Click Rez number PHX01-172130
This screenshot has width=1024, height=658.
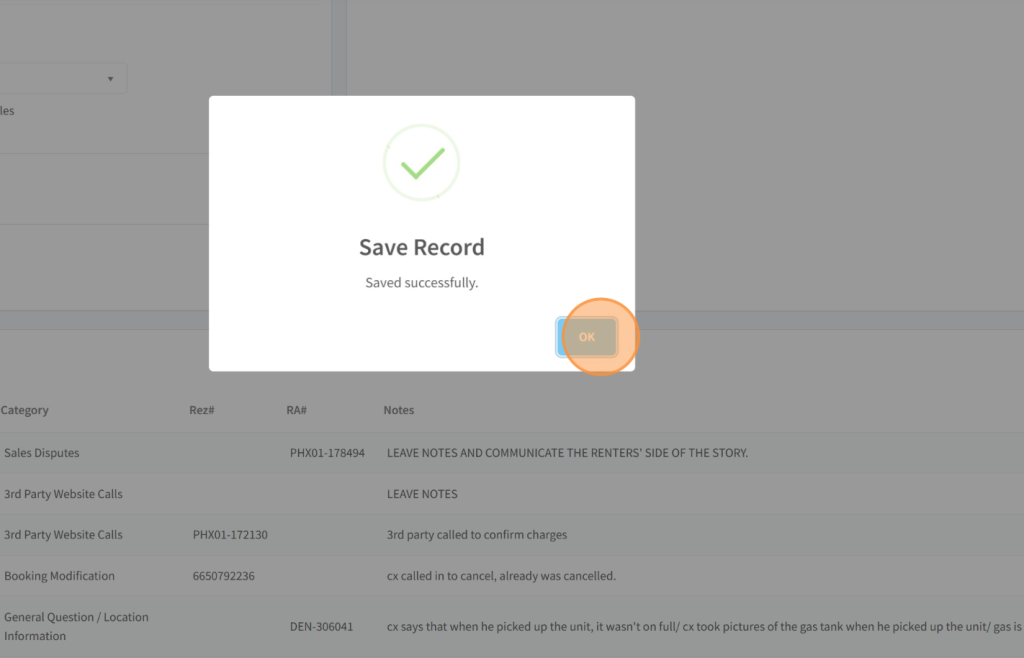click(230, 535)
